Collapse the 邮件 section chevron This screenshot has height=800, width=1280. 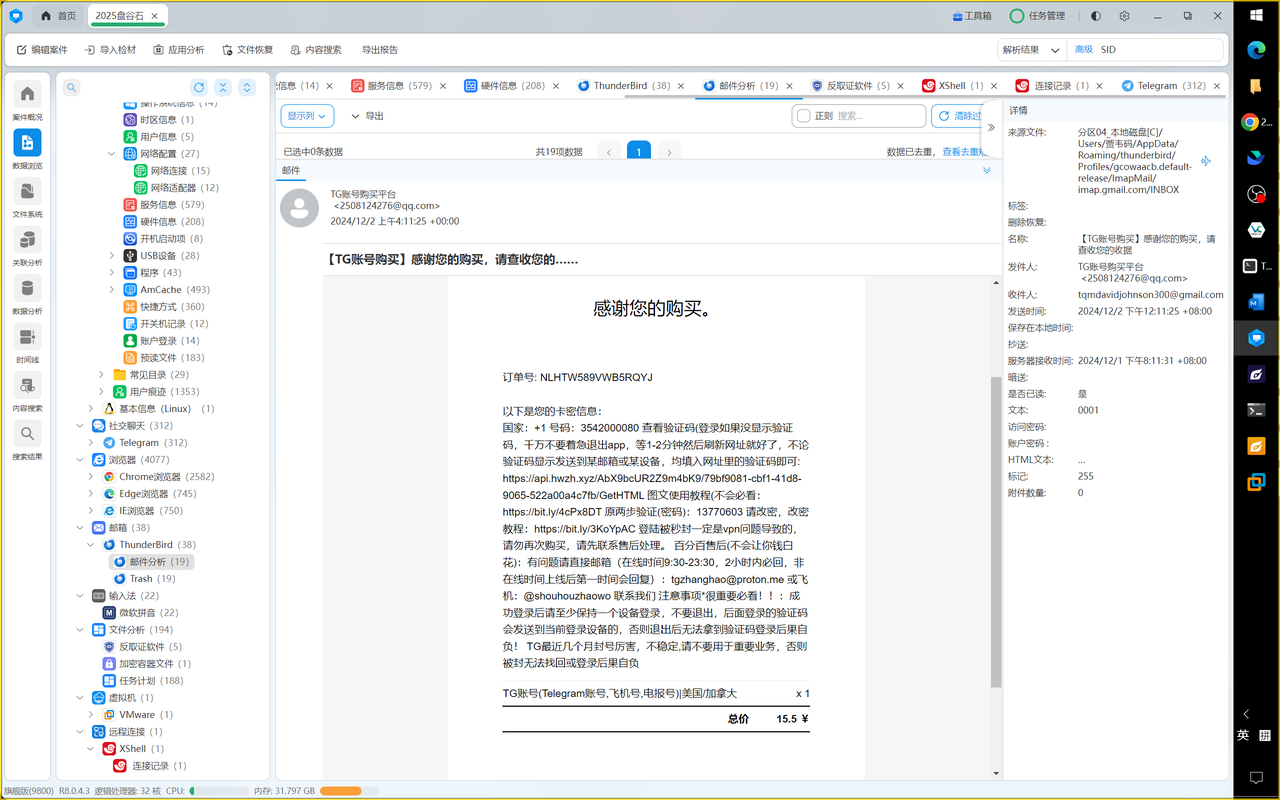987,170
